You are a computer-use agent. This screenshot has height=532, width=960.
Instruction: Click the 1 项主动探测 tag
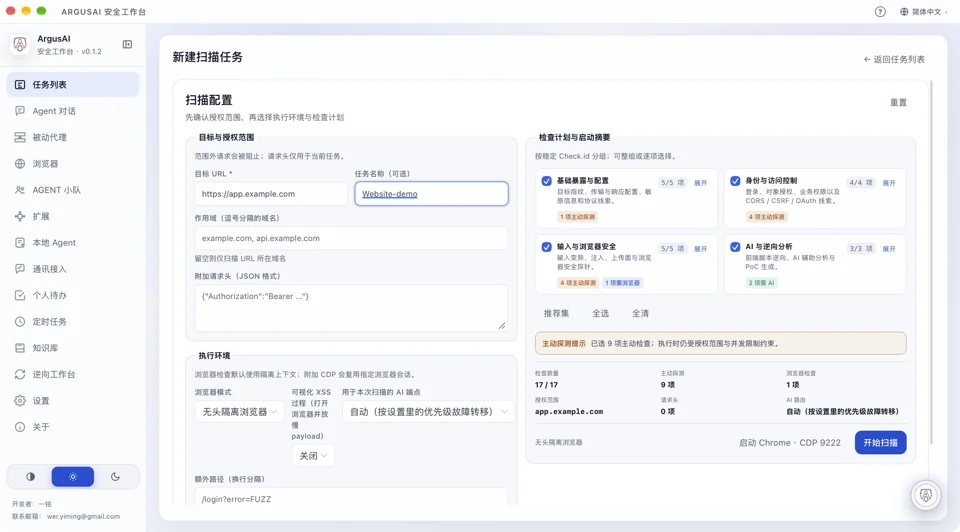pos(577,217)
